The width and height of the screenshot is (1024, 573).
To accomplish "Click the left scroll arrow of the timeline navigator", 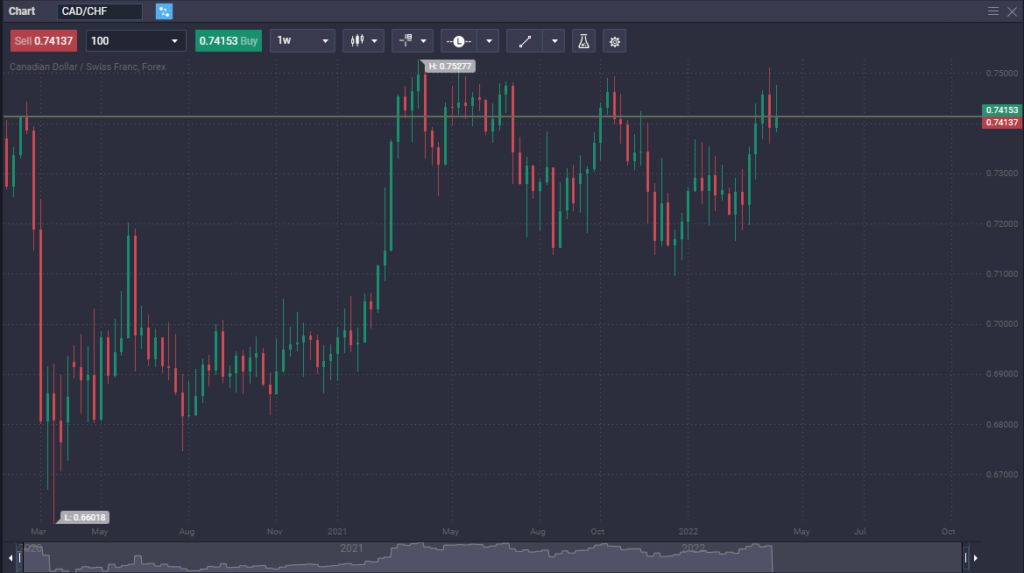I will pos(8,557).
